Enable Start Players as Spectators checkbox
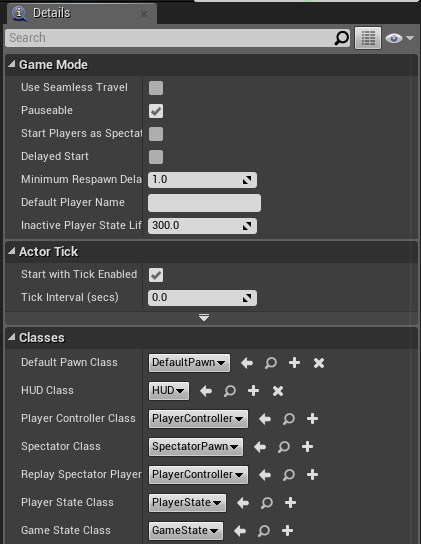 coord(156,134)
